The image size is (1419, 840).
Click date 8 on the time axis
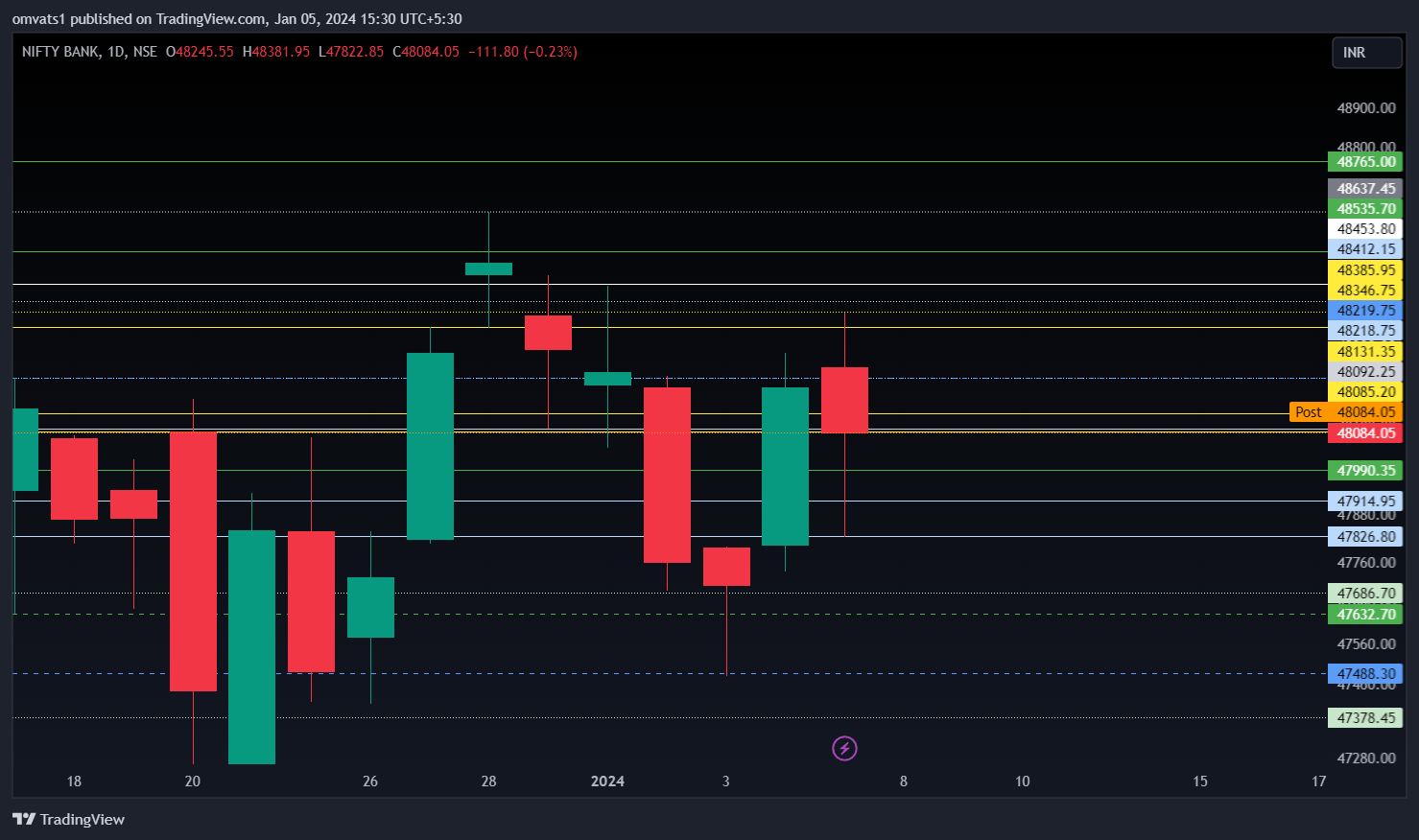[904, 782]
